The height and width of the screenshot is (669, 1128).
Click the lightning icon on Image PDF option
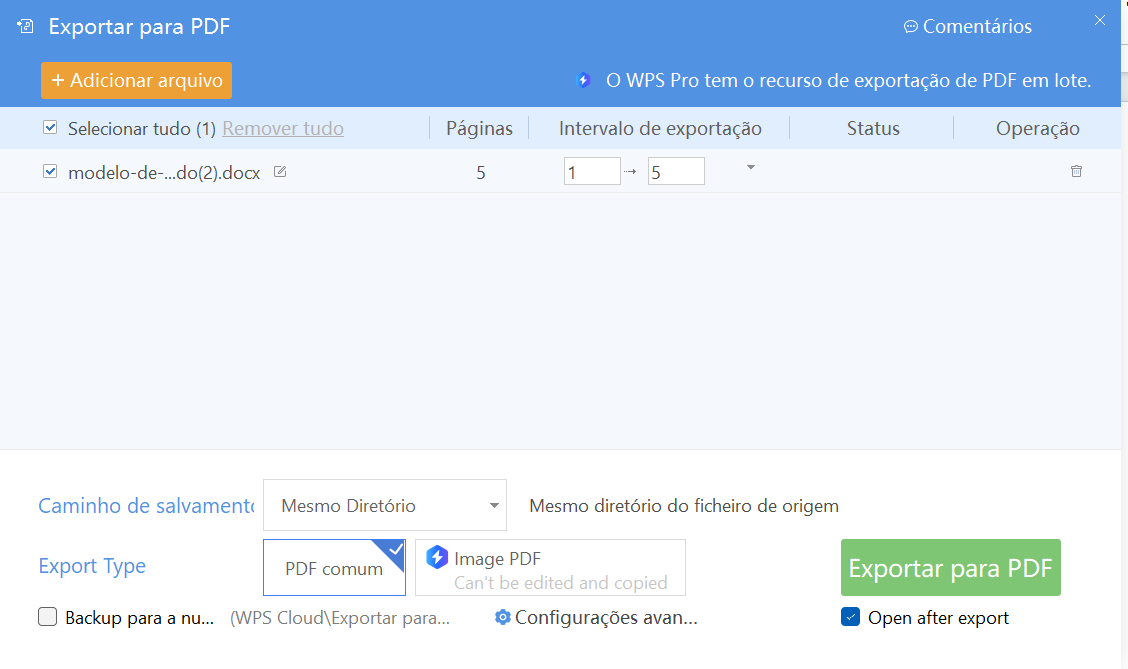point(438,558)
